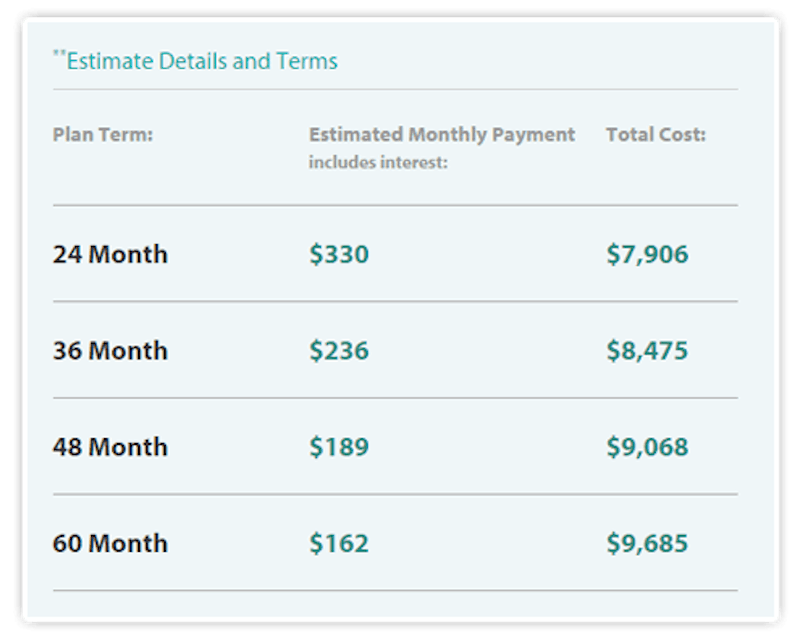Image resolution: width=800 pixels, height=638 pixels.
Task: Click the Estimated Monthly Payment column header
Action: tap(442, 135)
